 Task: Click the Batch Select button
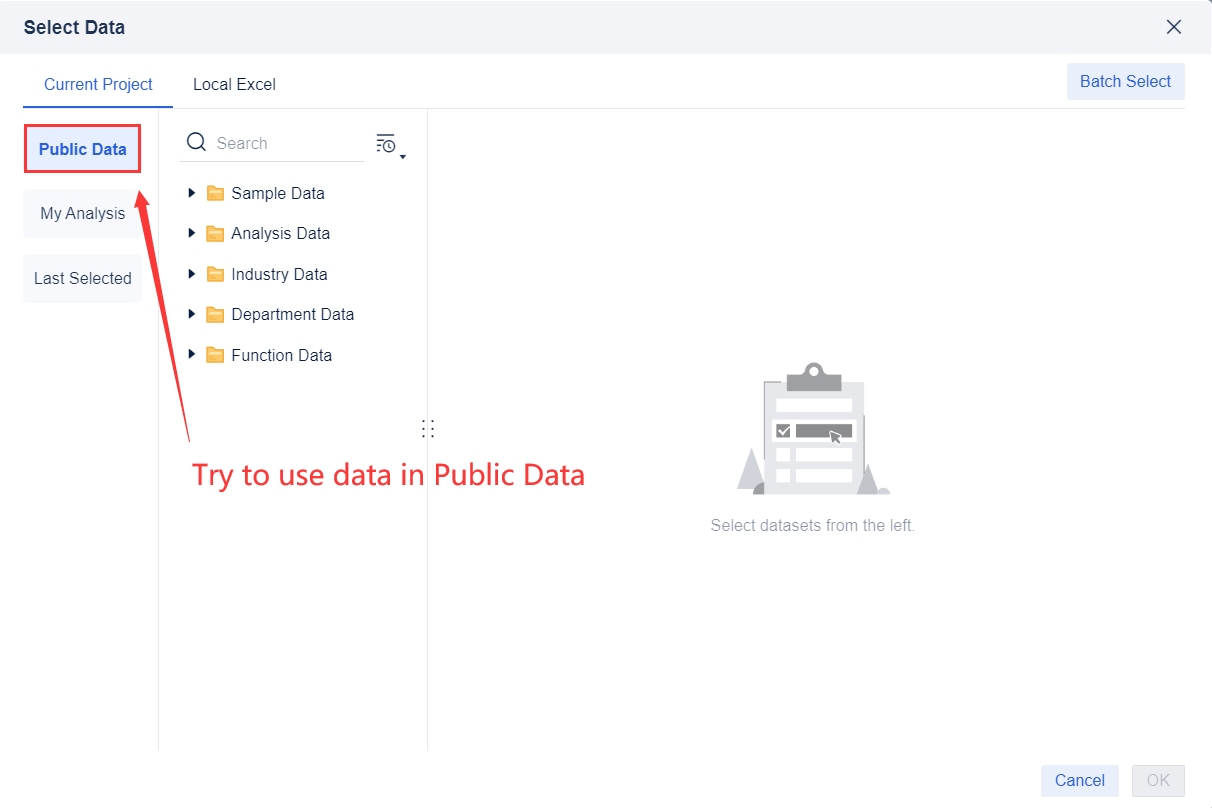1125,81
